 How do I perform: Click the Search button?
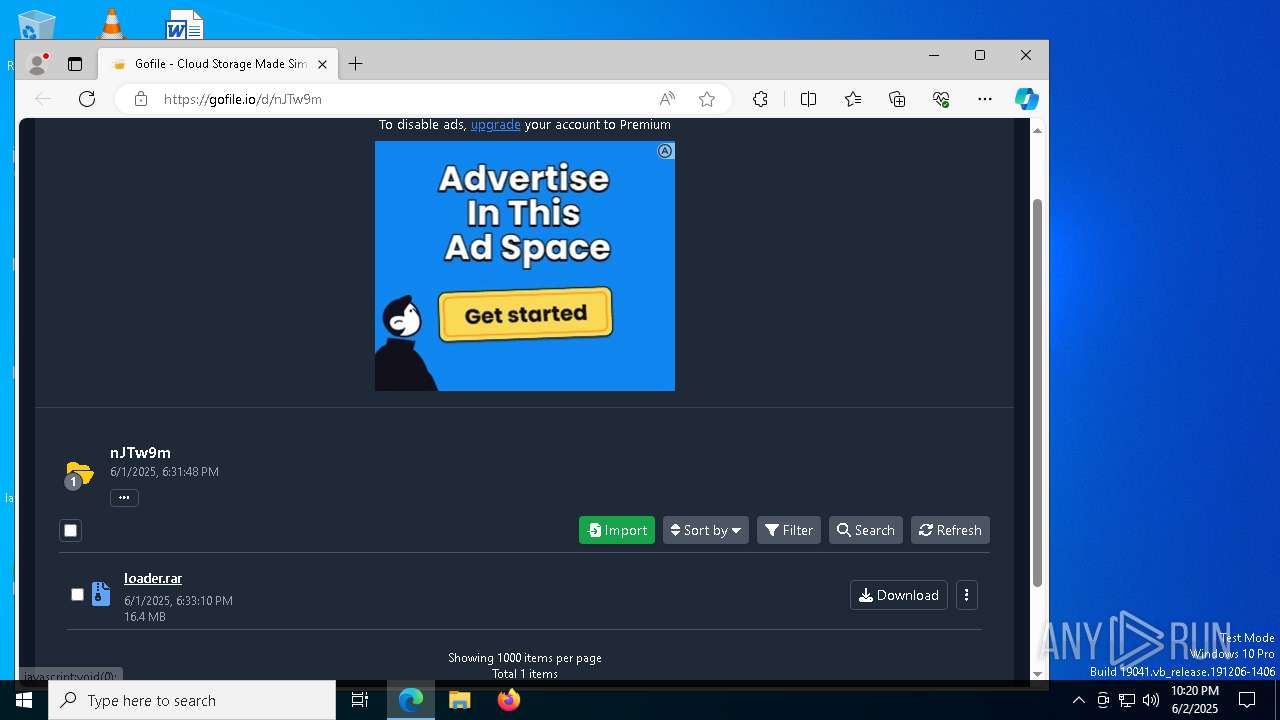pyautogui.click(x=866, y=530)
